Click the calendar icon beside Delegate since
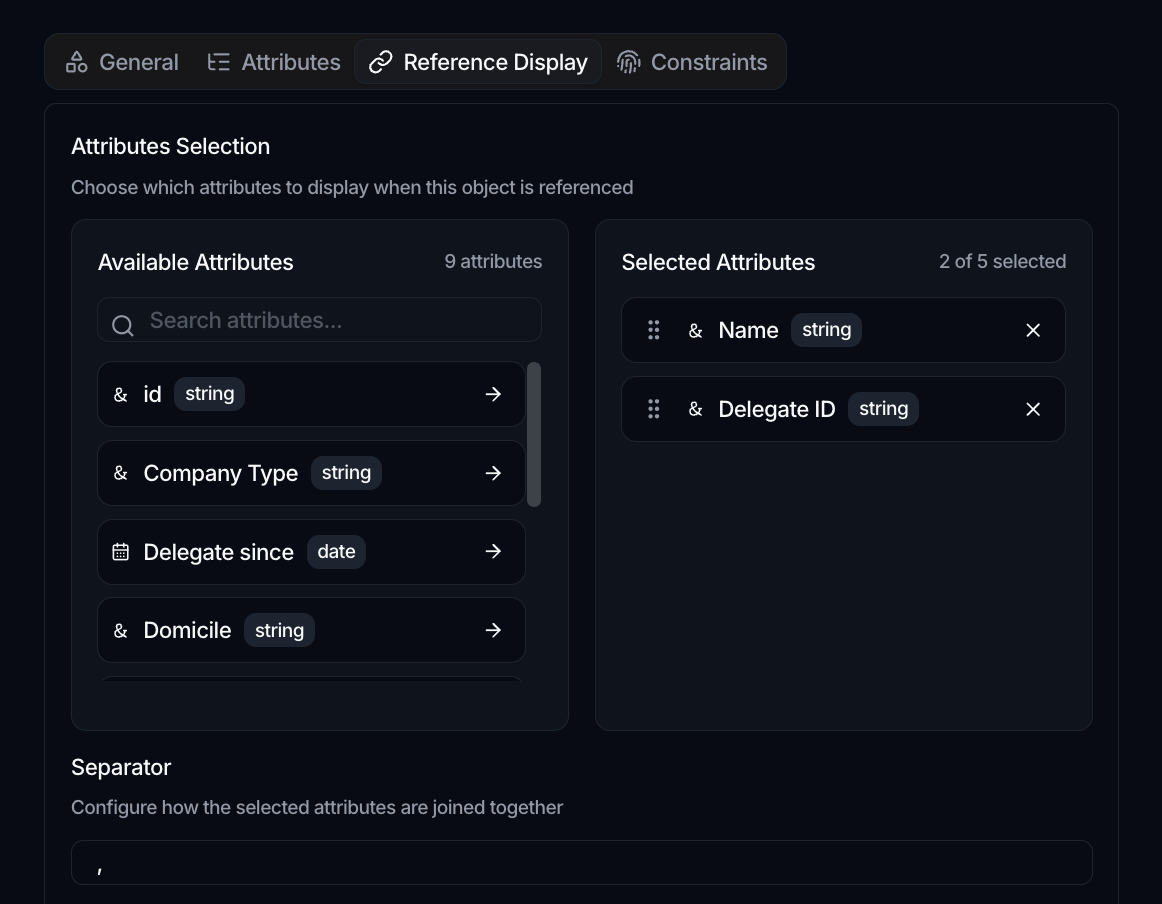This screenshot has width=1162, height=904. click(121, 552)
